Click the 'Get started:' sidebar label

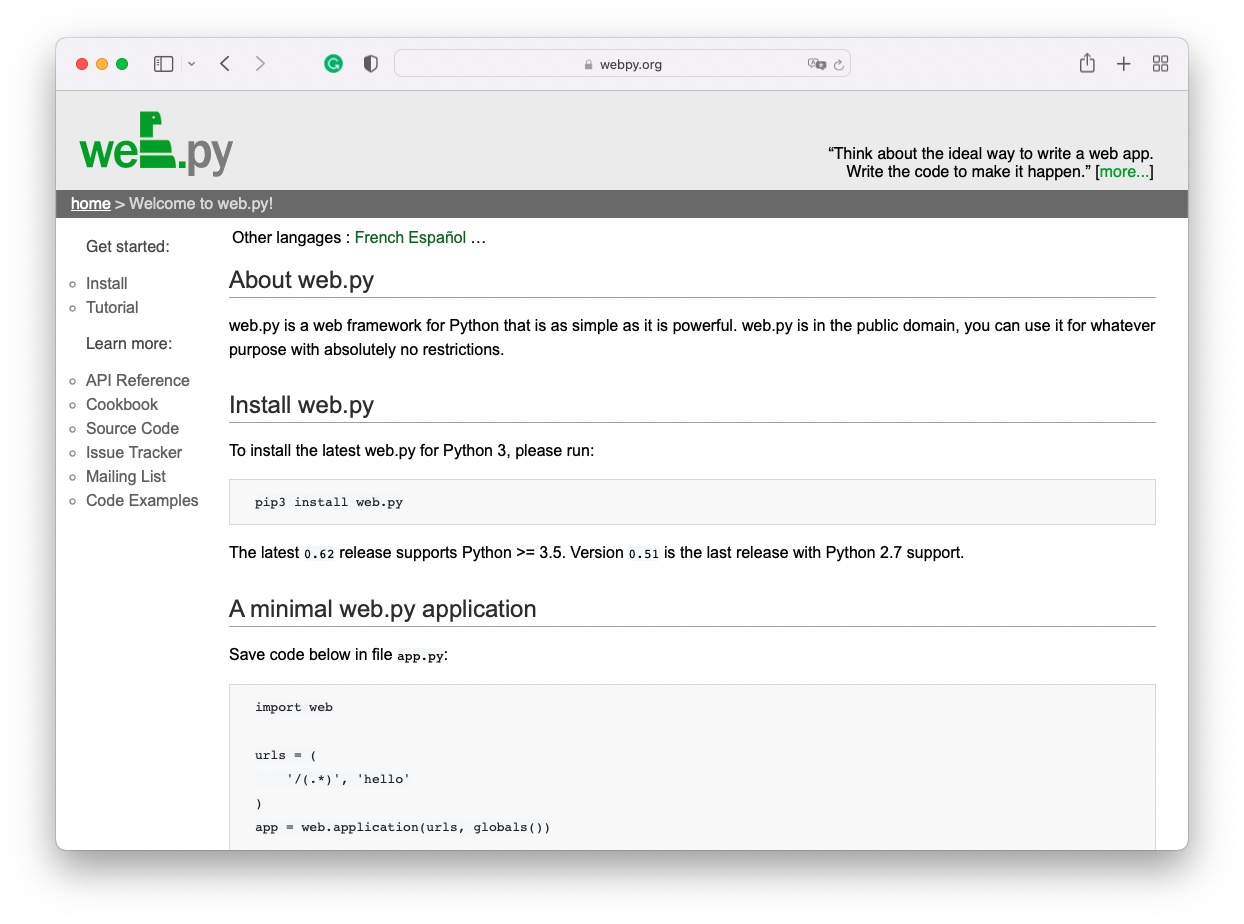[x=128, y=246]
